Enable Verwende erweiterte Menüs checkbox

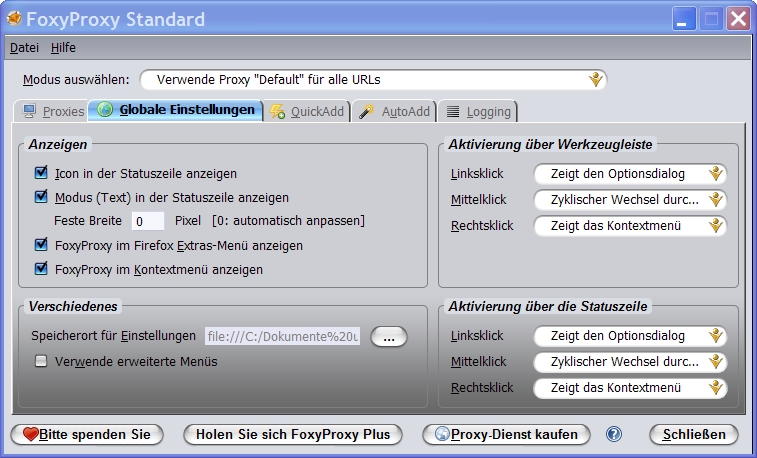tap(42, 361)
